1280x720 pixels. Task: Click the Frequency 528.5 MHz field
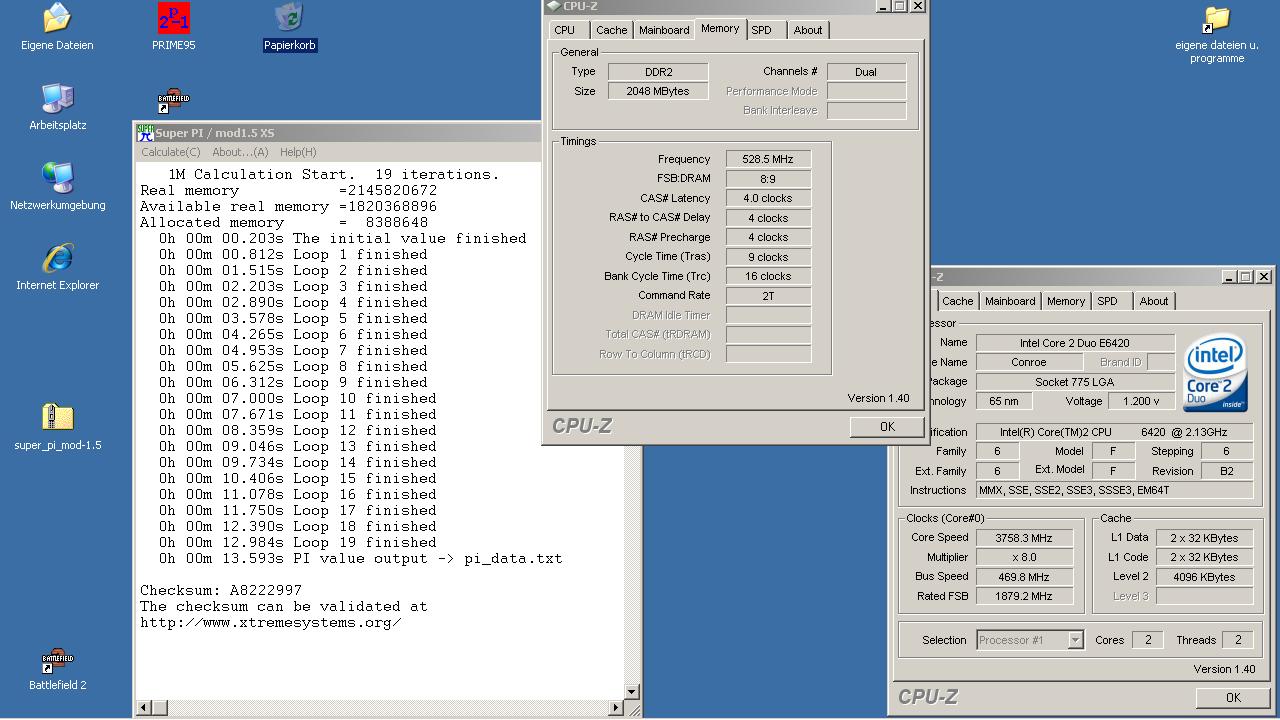[x=768, y=159]
